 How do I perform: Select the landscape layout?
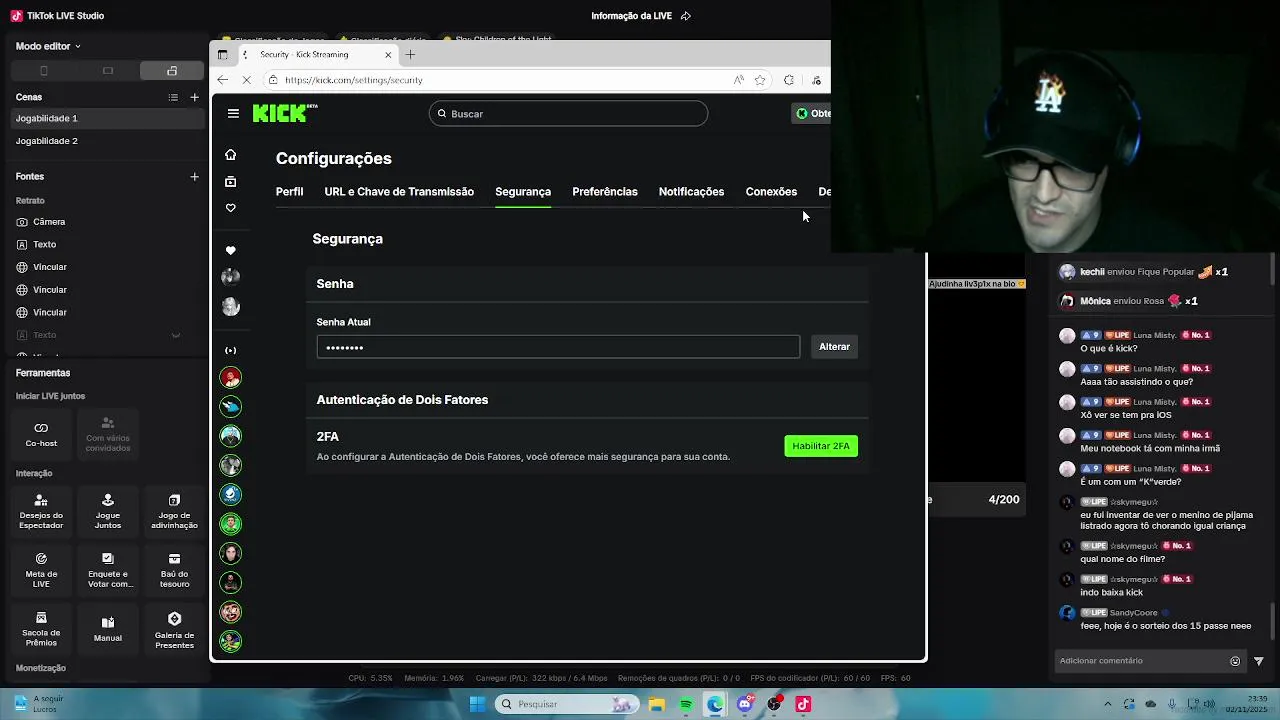click(108, 71)
